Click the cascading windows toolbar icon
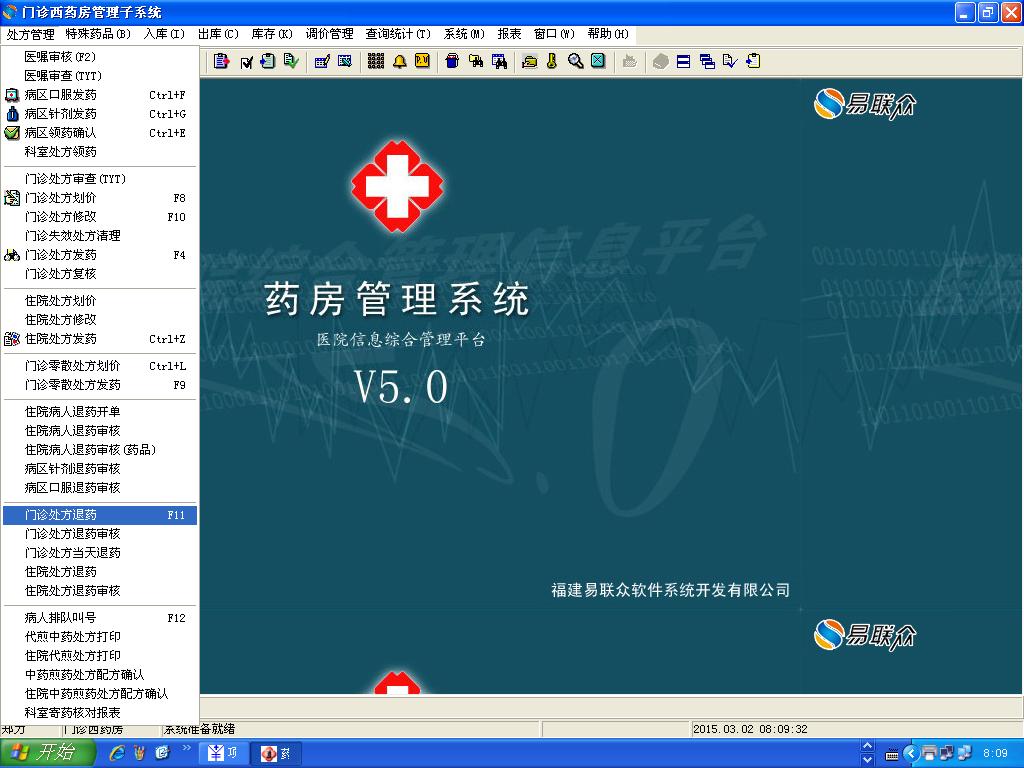This screenshot has width=1024, height=768. tap(707, 62)
